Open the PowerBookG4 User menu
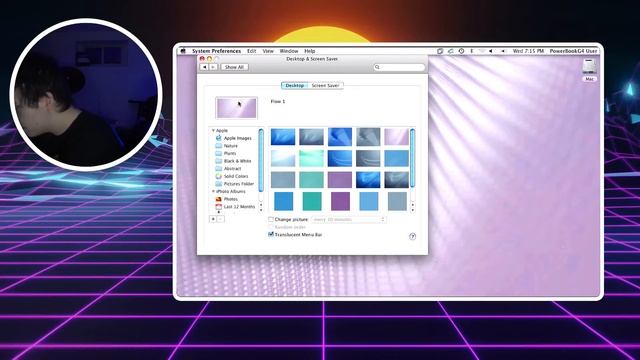Image resolution: width=640 pixels, height=360 pixels. click(x=573, y=51)
